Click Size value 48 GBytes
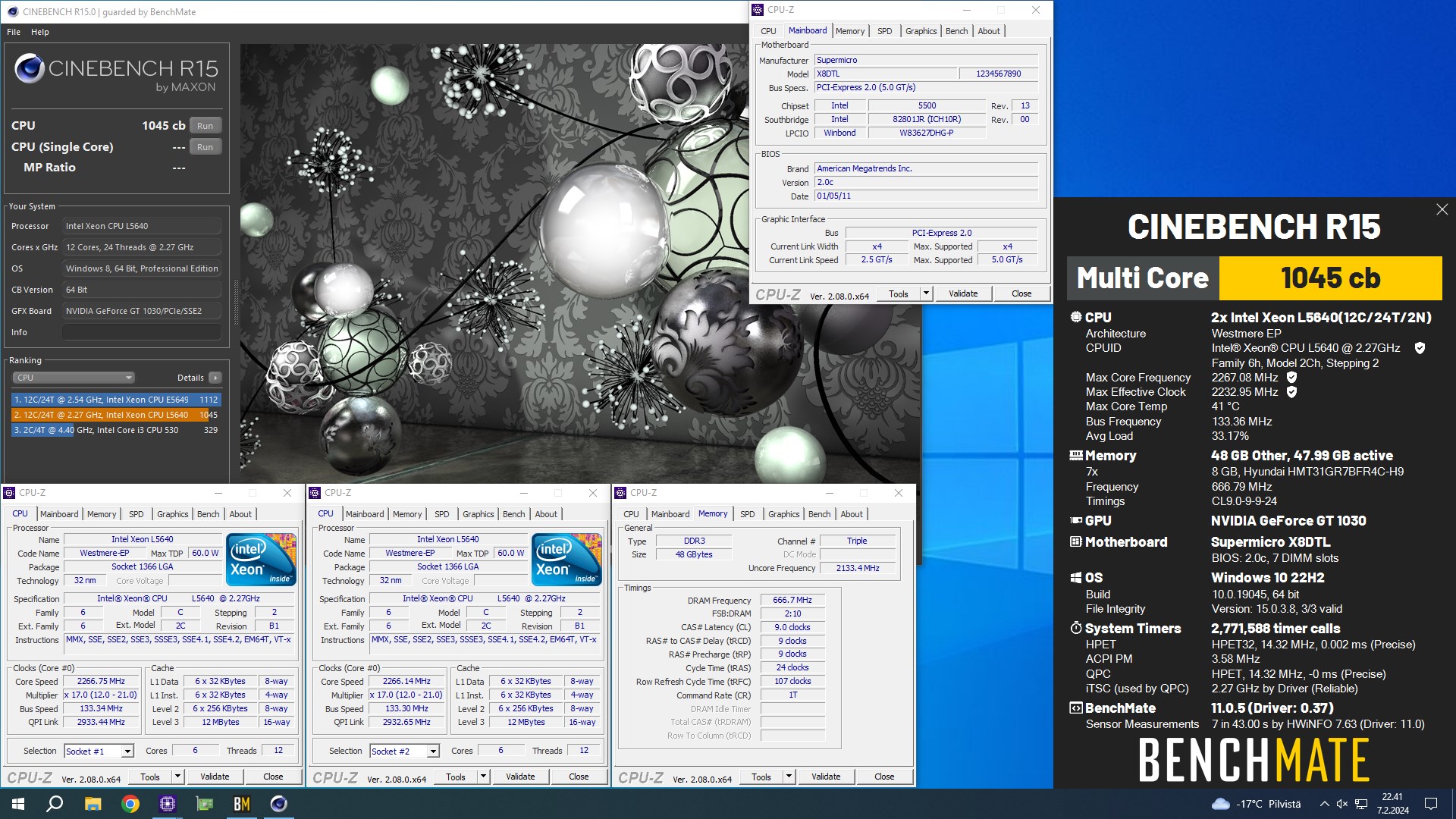Screen dimensions: 1456x819 click(694, 554)
